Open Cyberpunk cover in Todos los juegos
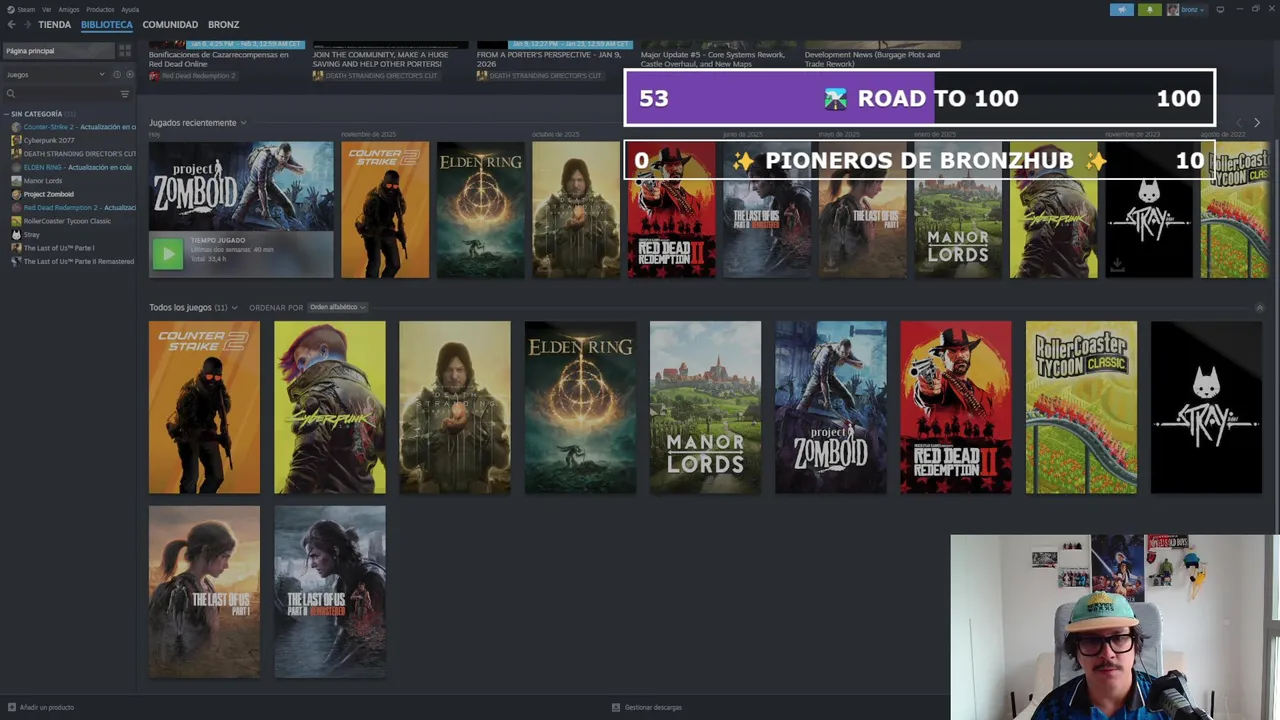The image size is (1280, 720). (x=329, y=407)
